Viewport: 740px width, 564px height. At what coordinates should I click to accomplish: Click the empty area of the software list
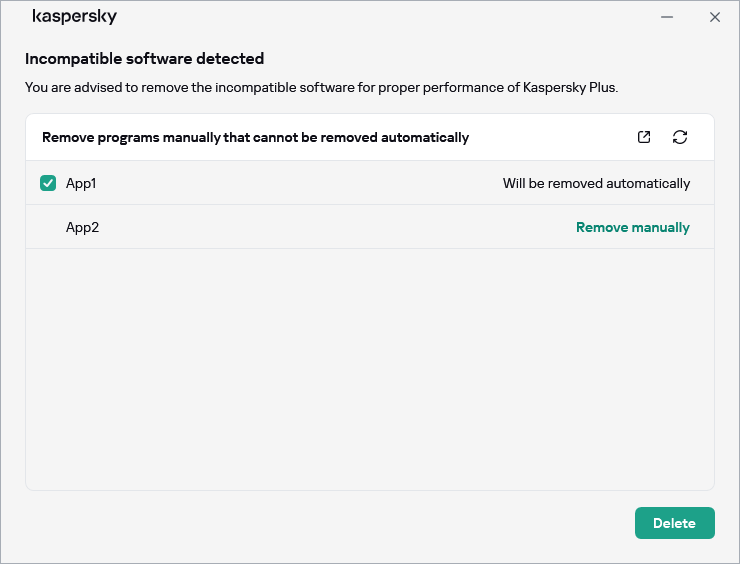[370, 370]
